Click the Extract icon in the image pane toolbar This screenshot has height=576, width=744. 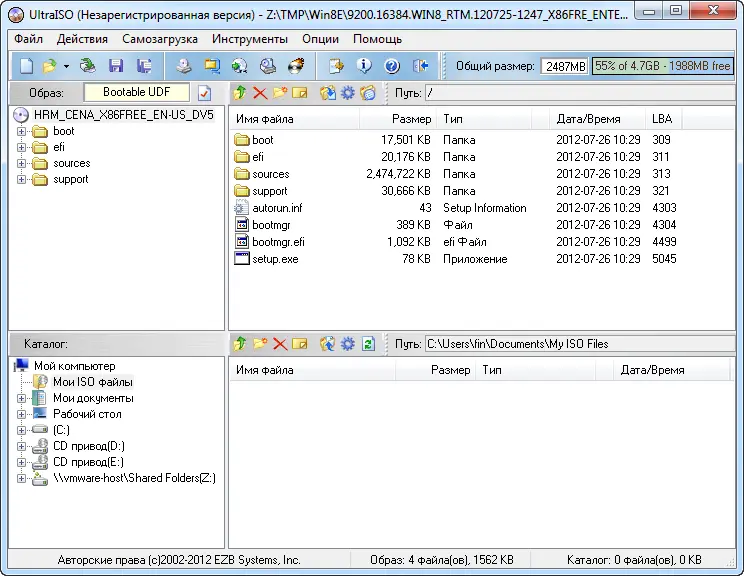point(327,93)
